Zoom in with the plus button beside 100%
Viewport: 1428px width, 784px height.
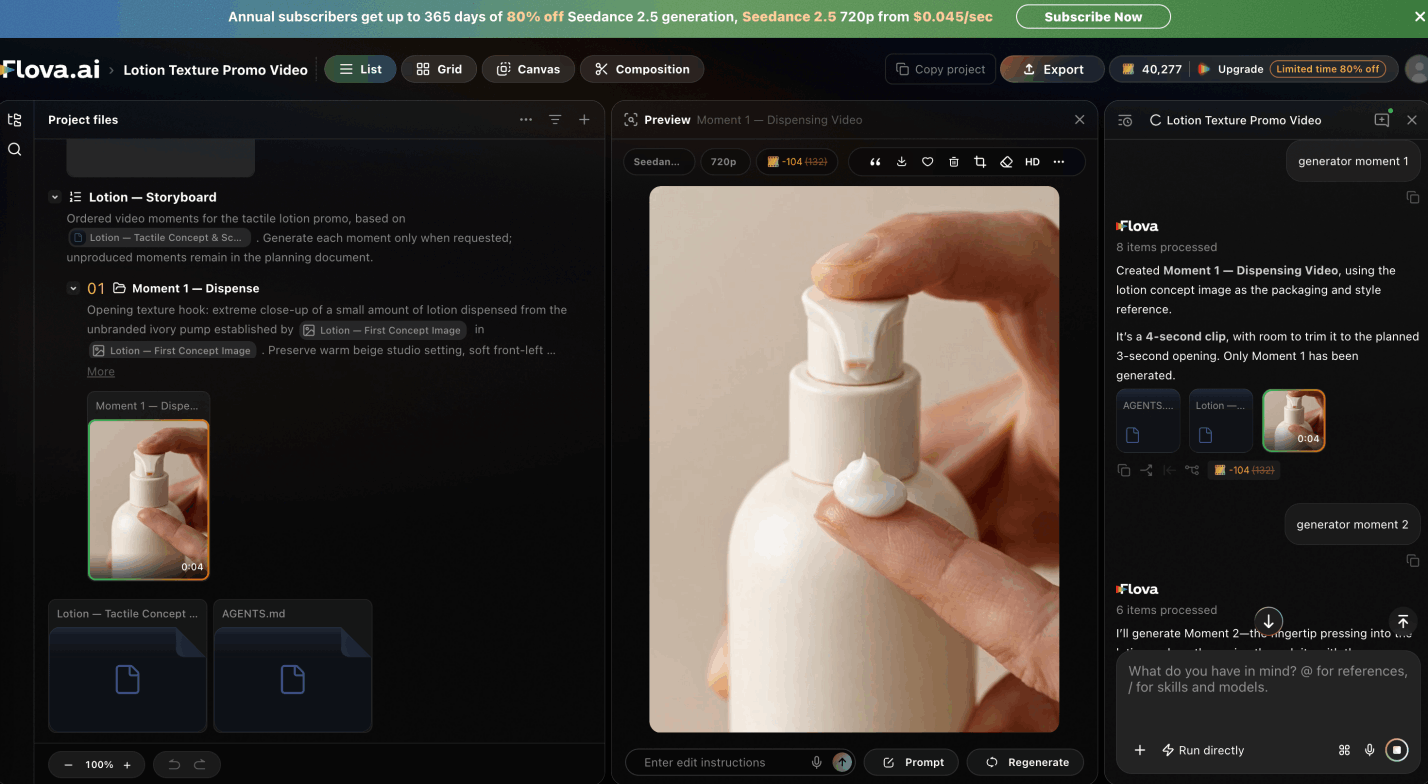point(127,765)
